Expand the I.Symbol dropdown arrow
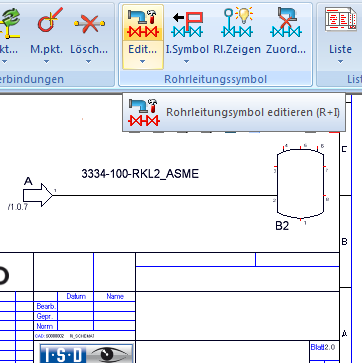 pos(187,61)
